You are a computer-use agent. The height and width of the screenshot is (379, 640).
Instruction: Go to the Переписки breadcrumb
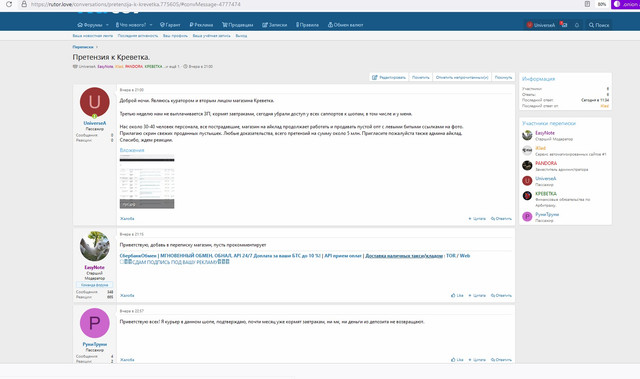pyautogui.click(x=83, y=47)
